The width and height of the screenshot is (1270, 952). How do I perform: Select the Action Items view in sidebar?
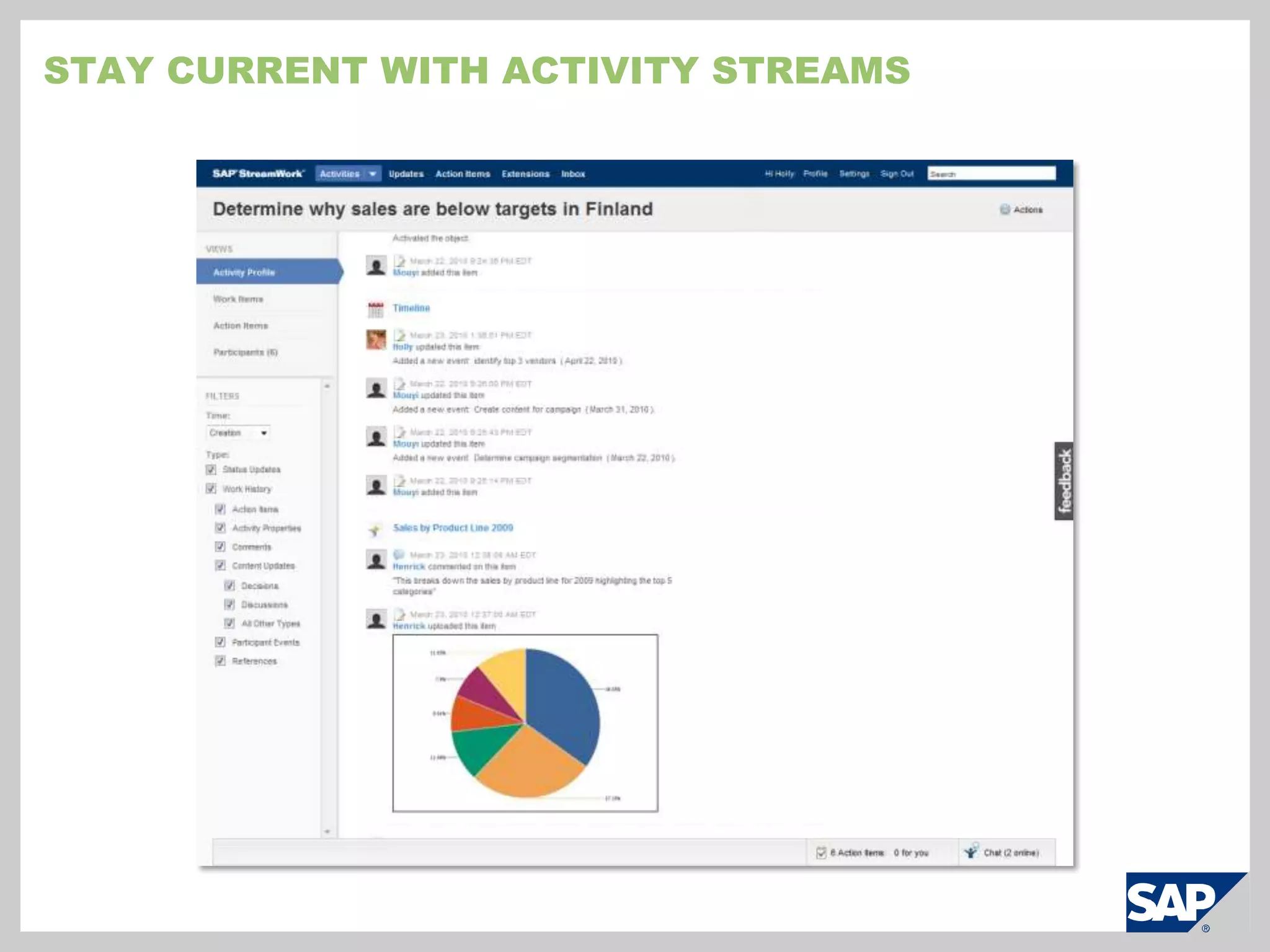[241, 326]
